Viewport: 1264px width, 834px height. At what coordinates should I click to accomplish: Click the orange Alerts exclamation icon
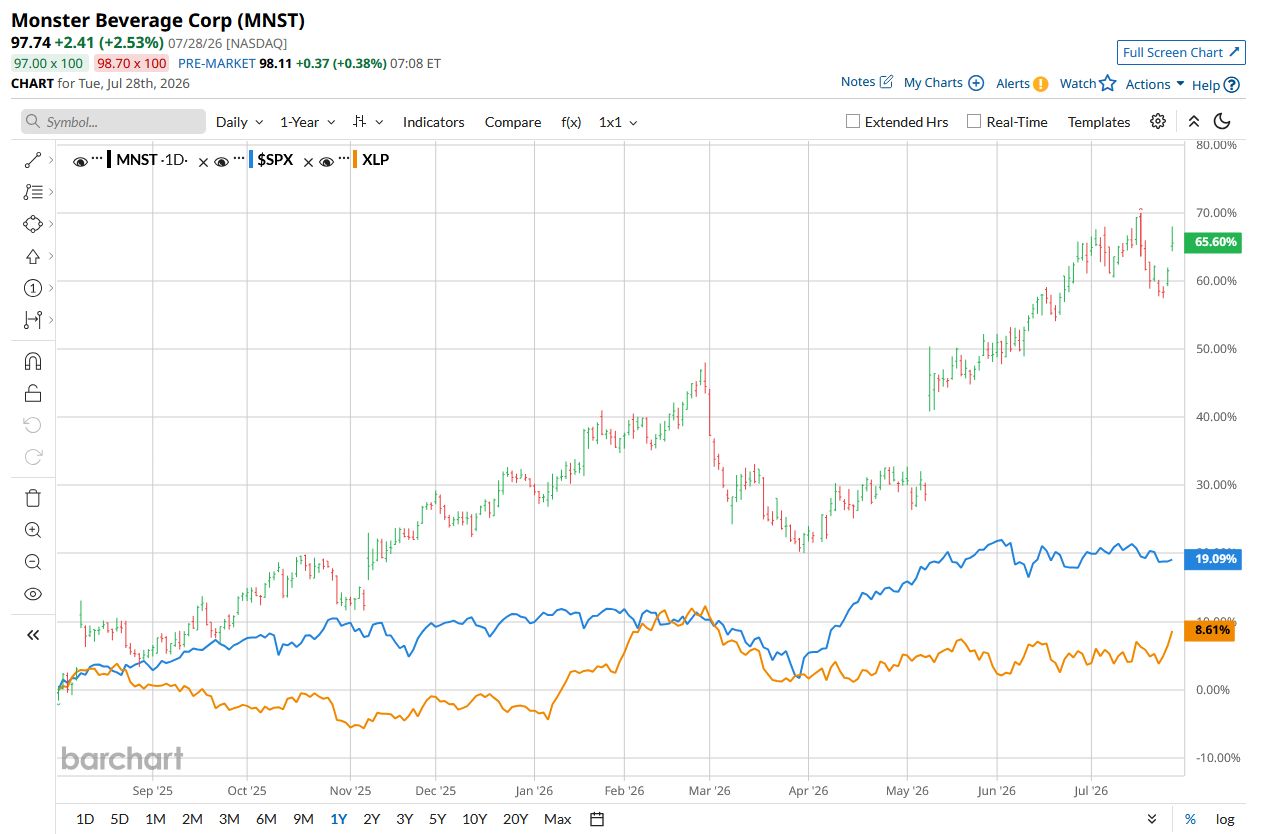point(1040,84)
